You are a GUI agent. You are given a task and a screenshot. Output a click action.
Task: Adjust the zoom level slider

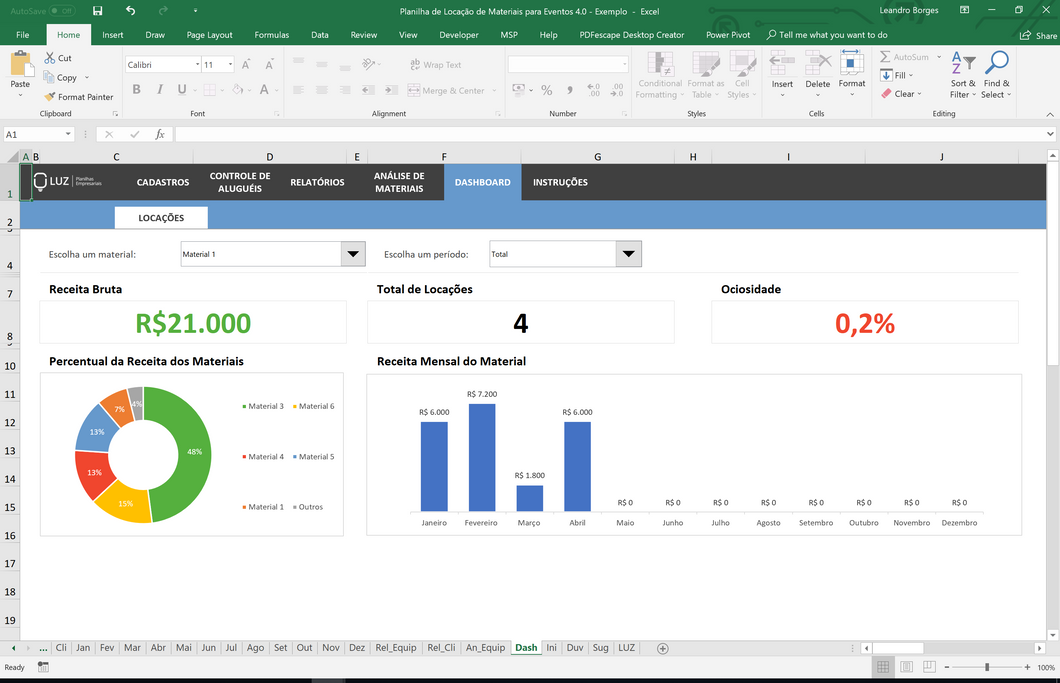click(987, 667)
